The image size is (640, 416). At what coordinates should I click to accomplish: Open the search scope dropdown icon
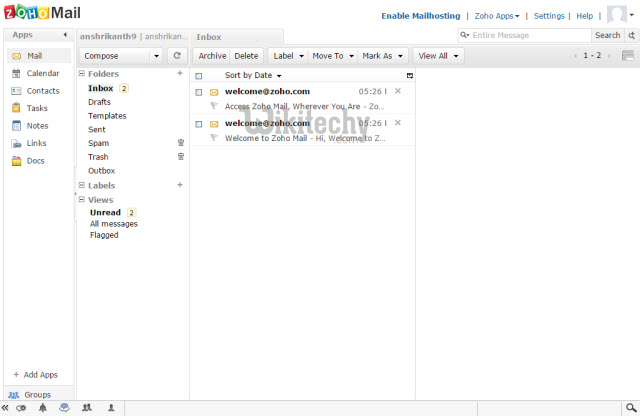(464, 35)
